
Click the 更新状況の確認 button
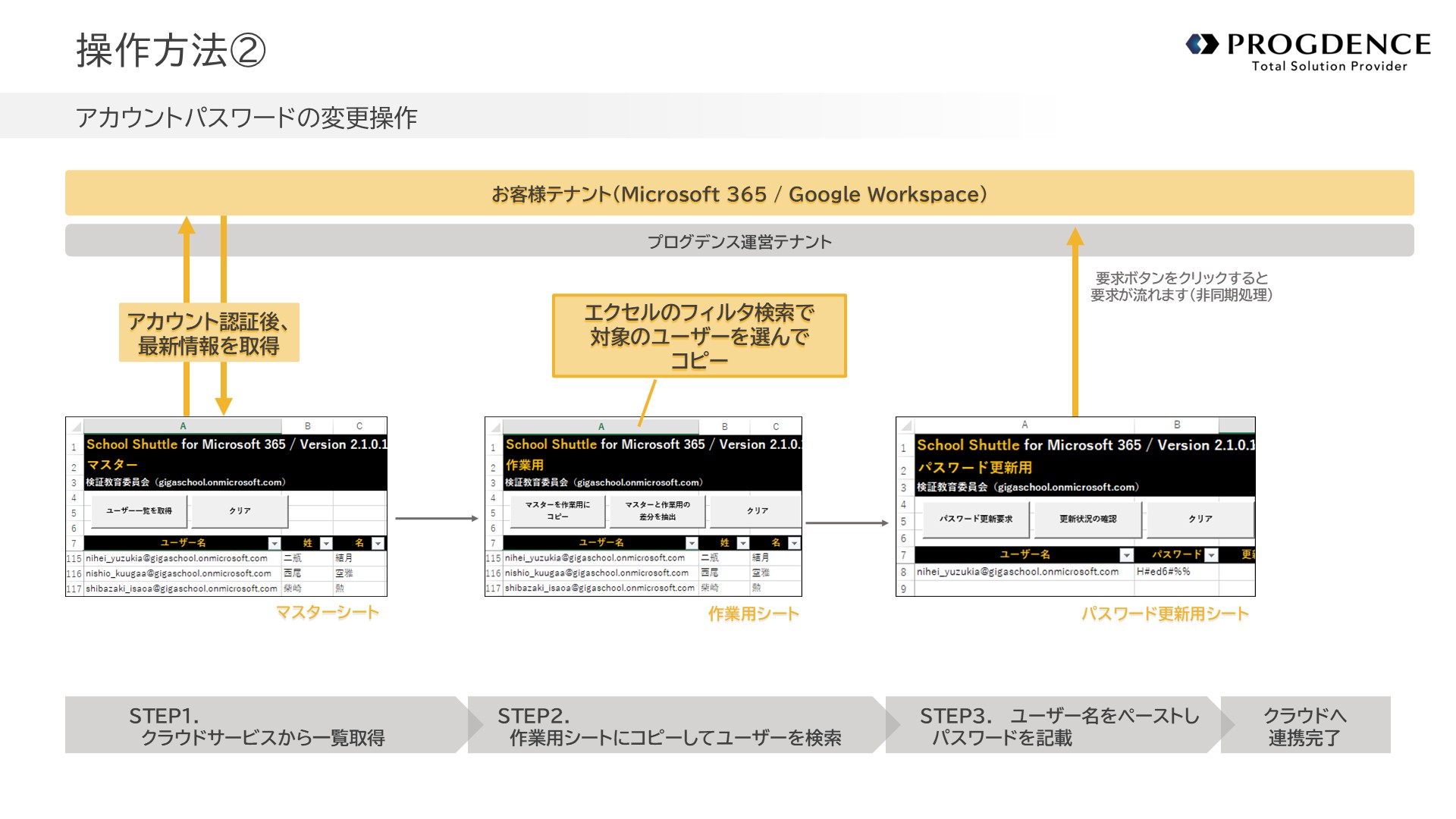[1088, 519]
